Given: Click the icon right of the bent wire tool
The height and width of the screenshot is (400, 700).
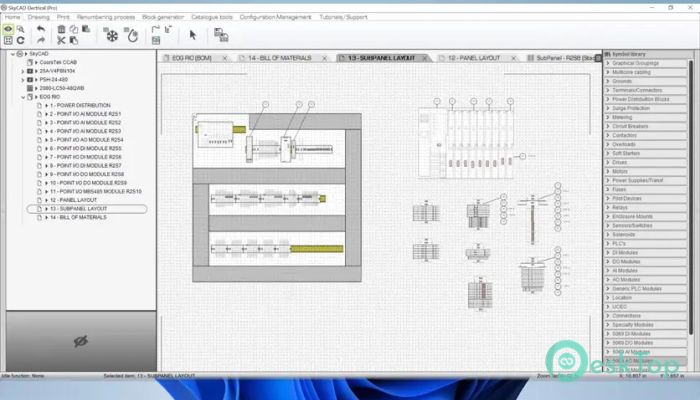Looking at the screenshot, I should [168, 29].
